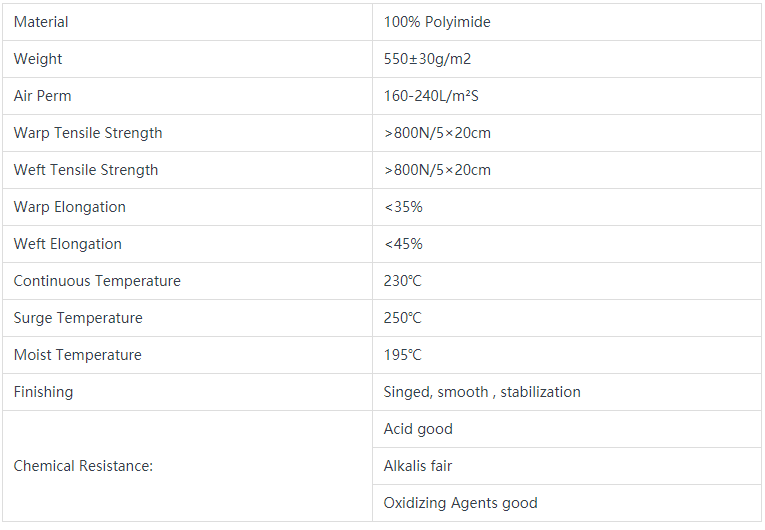Select the 230℃ temperature value
This screenshot has width=765, height=530.
[x=402, y=281]
